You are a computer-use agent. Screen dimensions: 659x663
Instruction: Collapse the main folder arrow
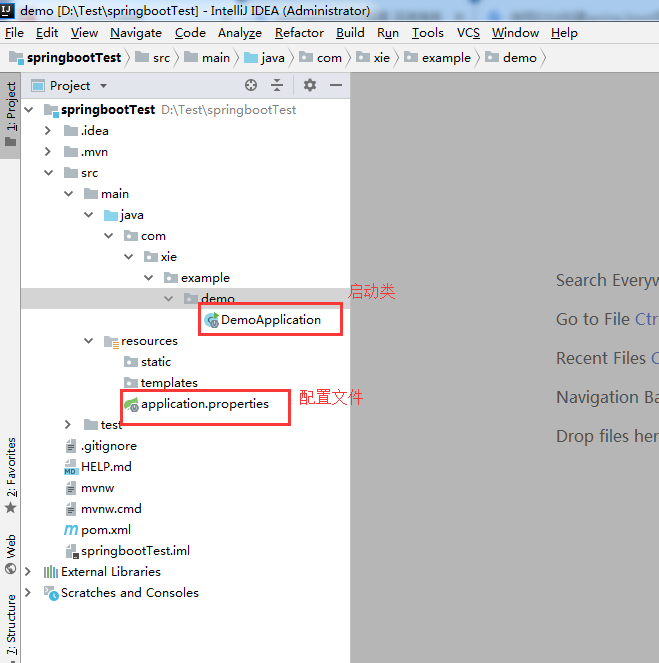click(68, 194)
